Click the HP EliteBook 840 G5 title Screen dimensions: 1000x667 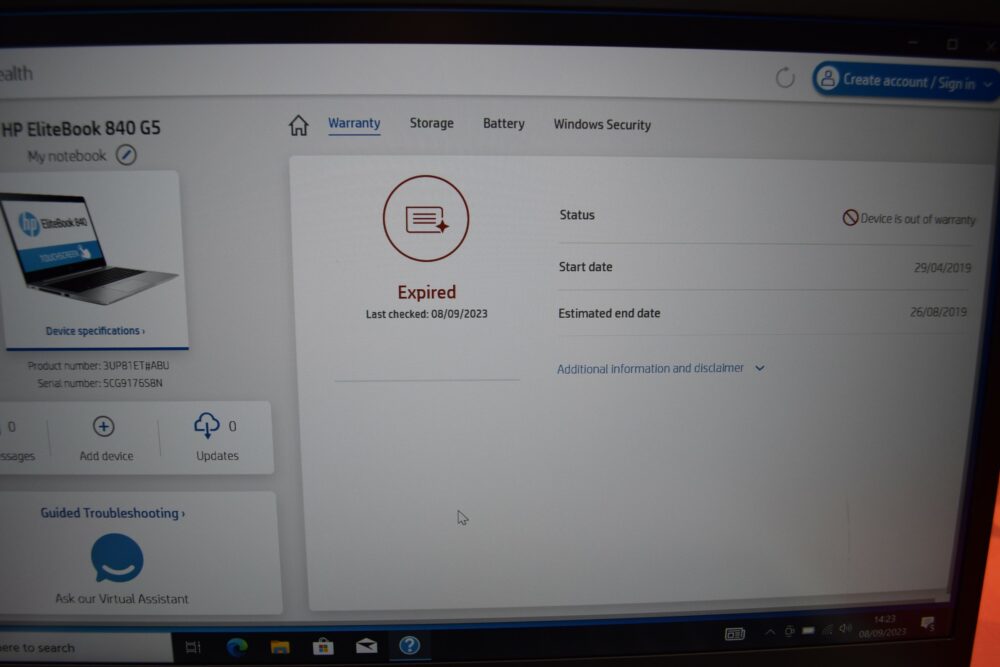(80, 128)
